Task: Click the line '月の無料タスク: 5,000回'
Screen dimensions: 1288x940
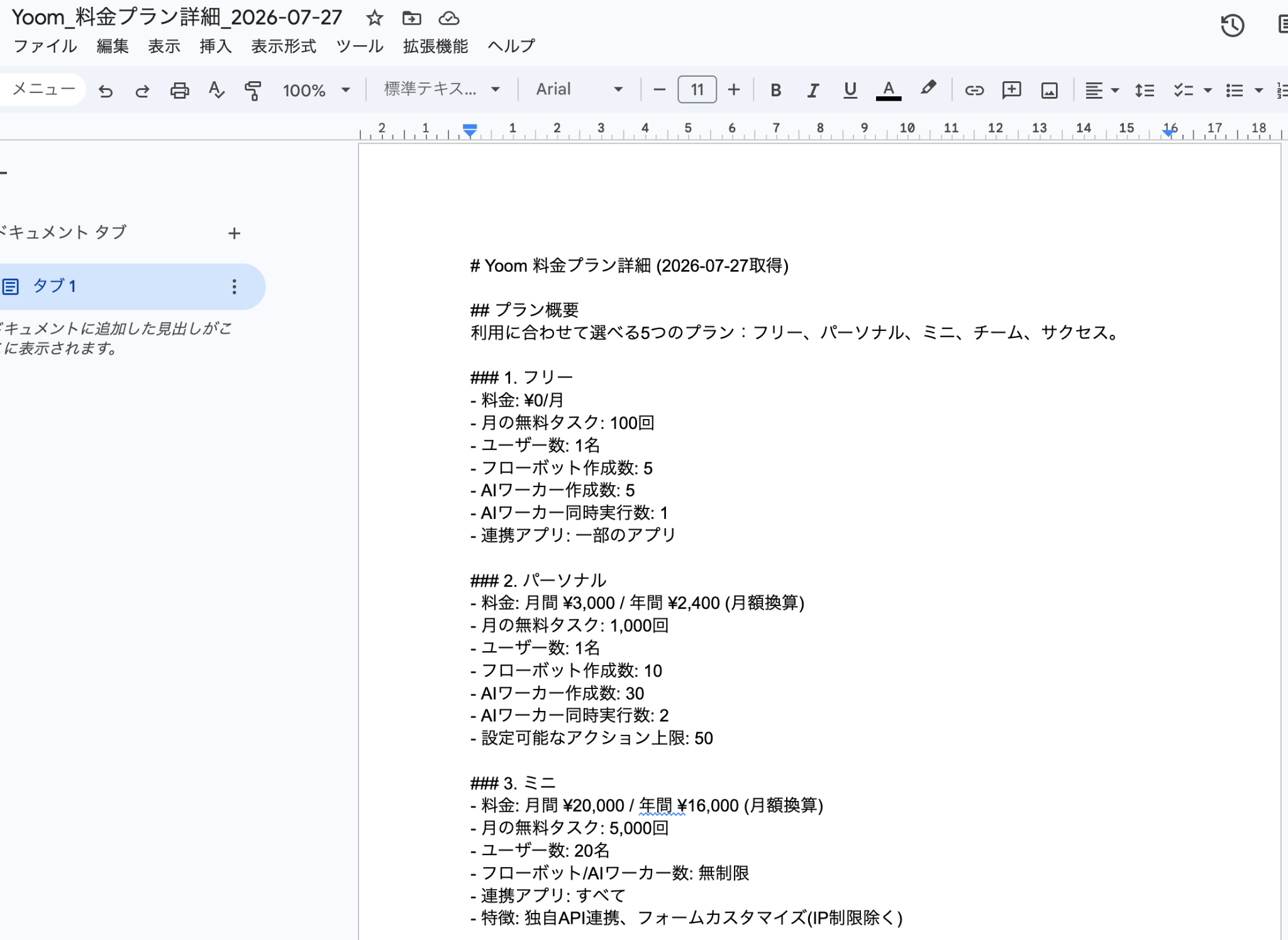Action: (569, 828)
